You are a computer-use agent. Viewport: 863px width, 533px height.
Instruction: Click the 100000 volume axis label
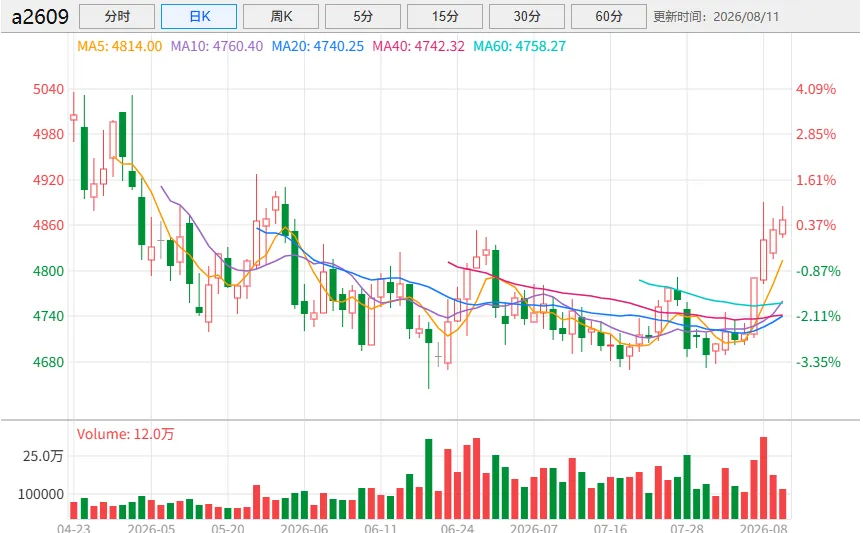41,494
